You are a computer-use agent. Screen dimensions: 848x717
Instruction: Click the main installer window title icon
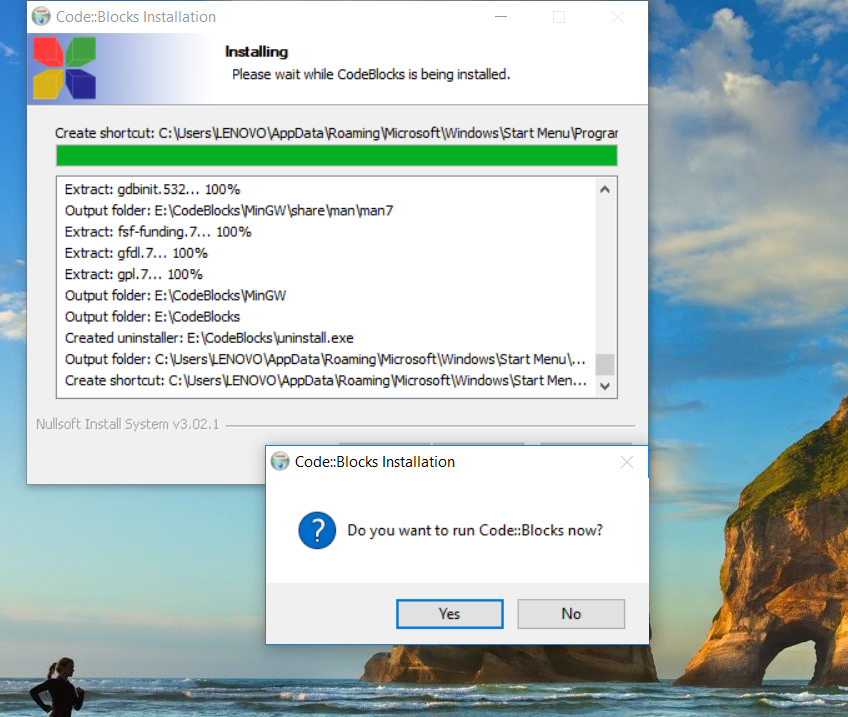[x=41, y=17]
